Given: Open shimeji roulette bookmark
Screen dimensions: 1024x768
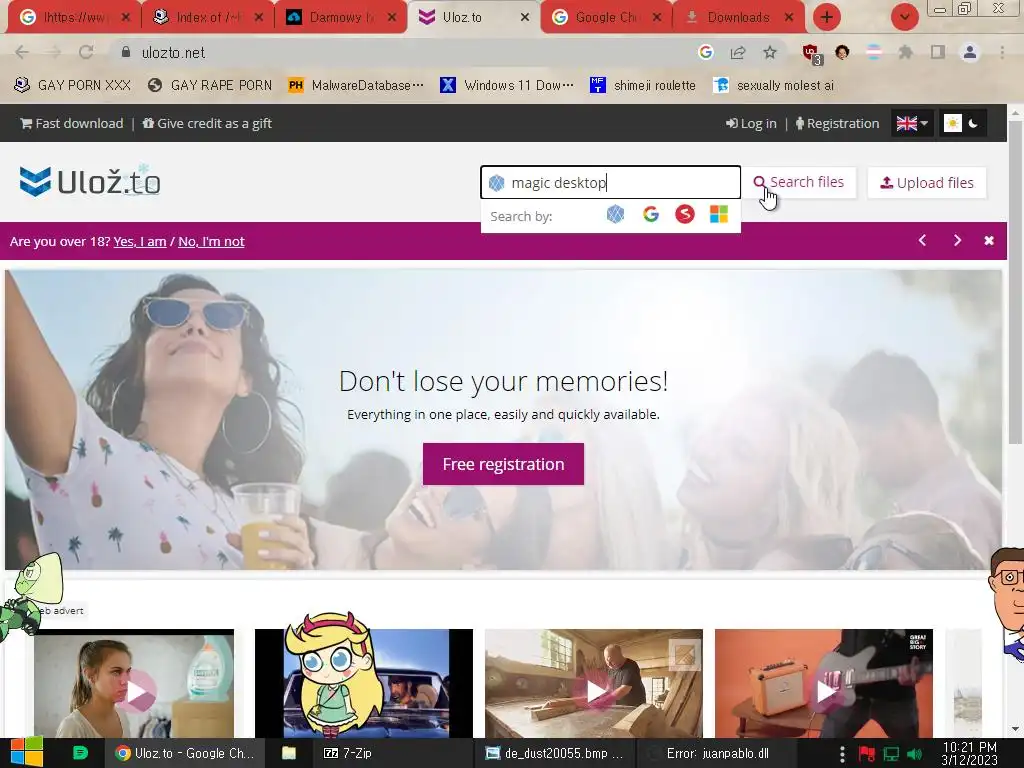Looking at the screenshot, I should (643, 85).
